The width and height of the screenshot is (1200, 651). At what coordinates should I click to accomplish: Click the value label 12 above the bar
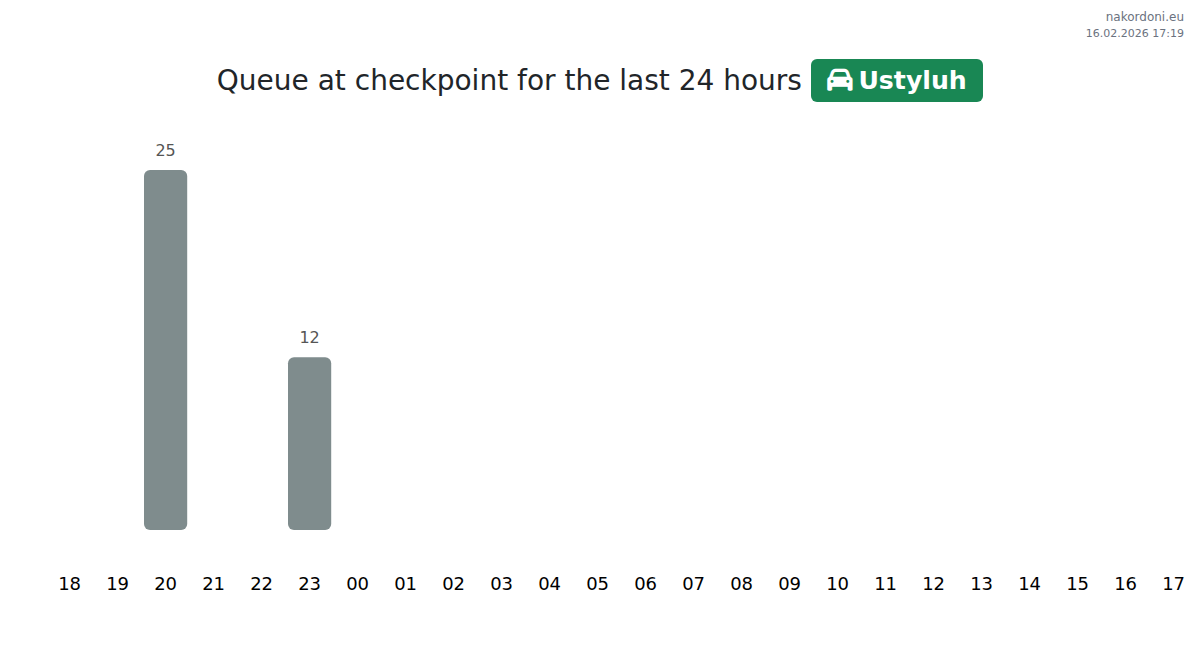click(309, 338)
